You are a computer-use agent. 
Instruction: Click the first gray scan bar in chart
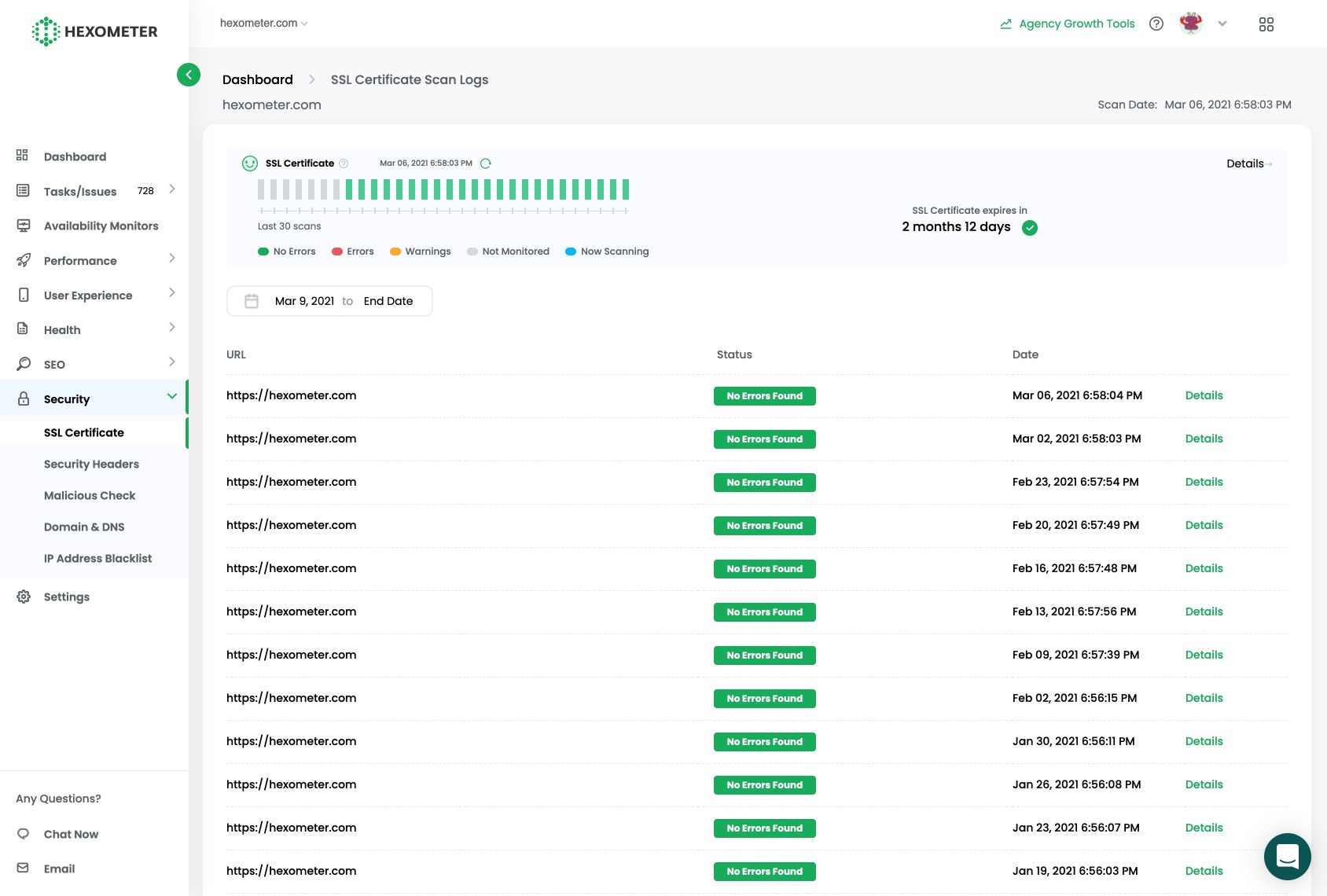(x=261, y=189)
